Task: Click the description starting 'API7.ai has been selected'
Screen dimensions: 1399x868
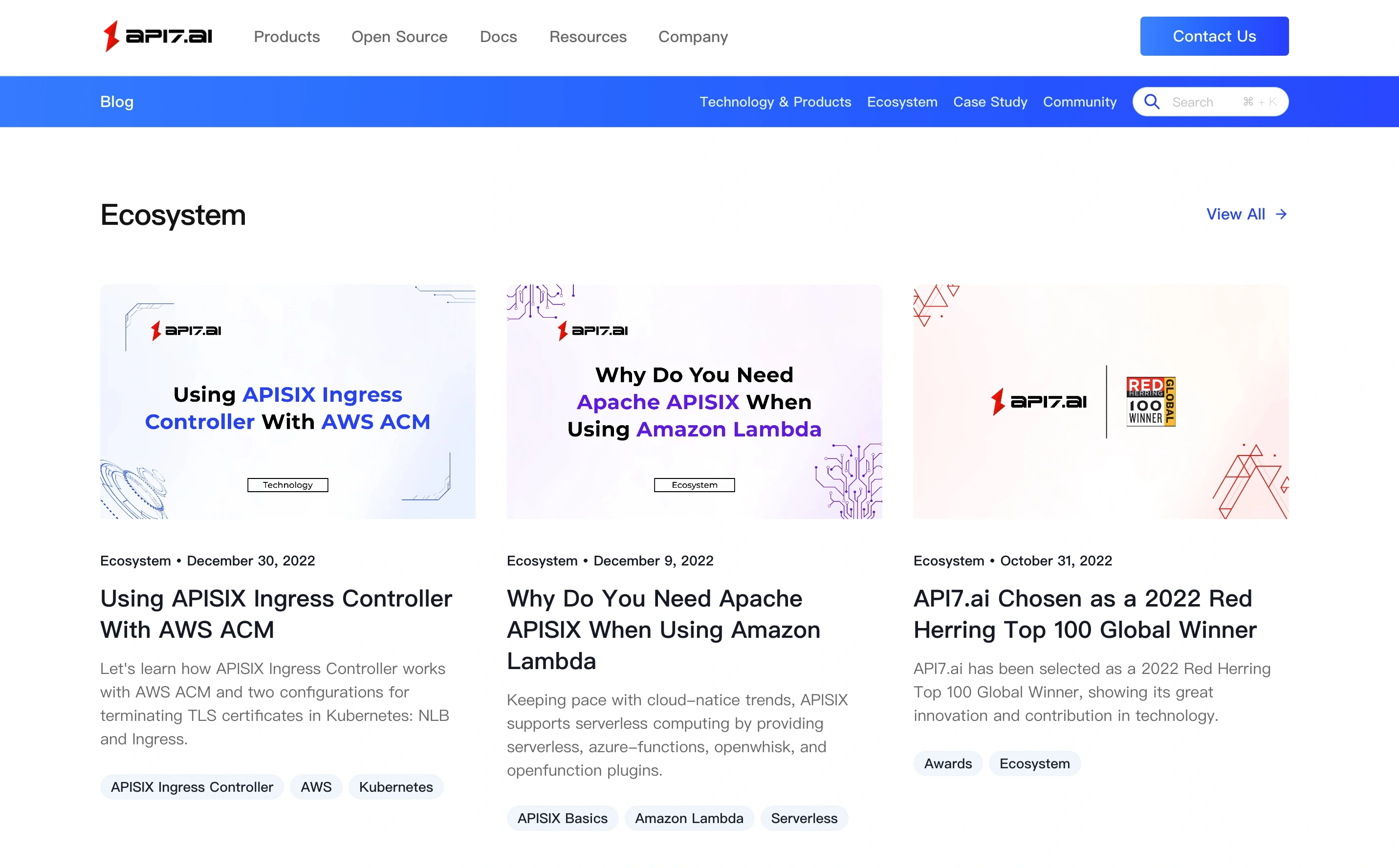Action: coord(1092,692)
